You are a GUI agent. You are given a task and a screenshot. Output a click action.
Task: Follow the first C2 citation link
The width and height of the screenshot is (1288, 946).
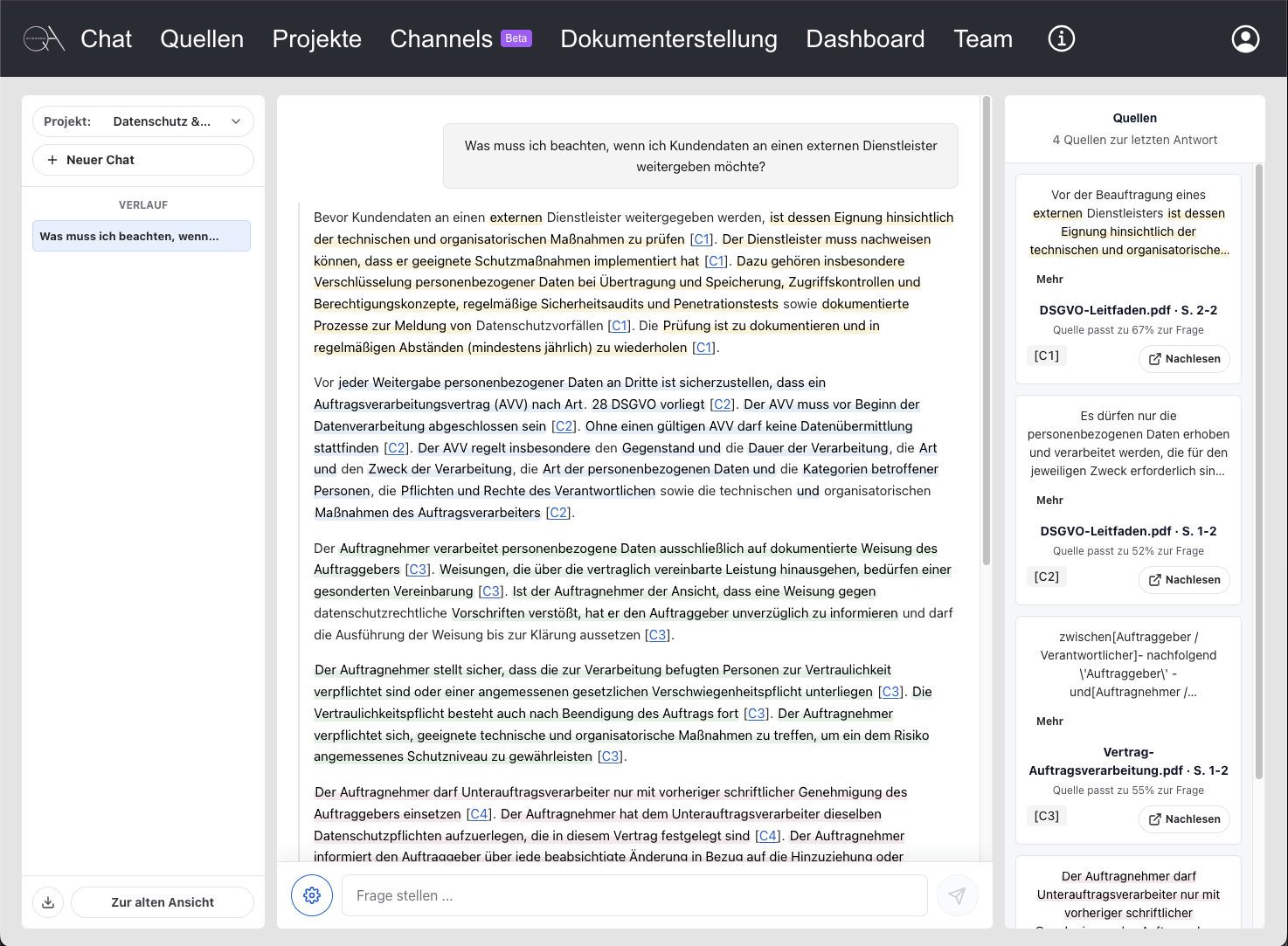click(723, 404)
